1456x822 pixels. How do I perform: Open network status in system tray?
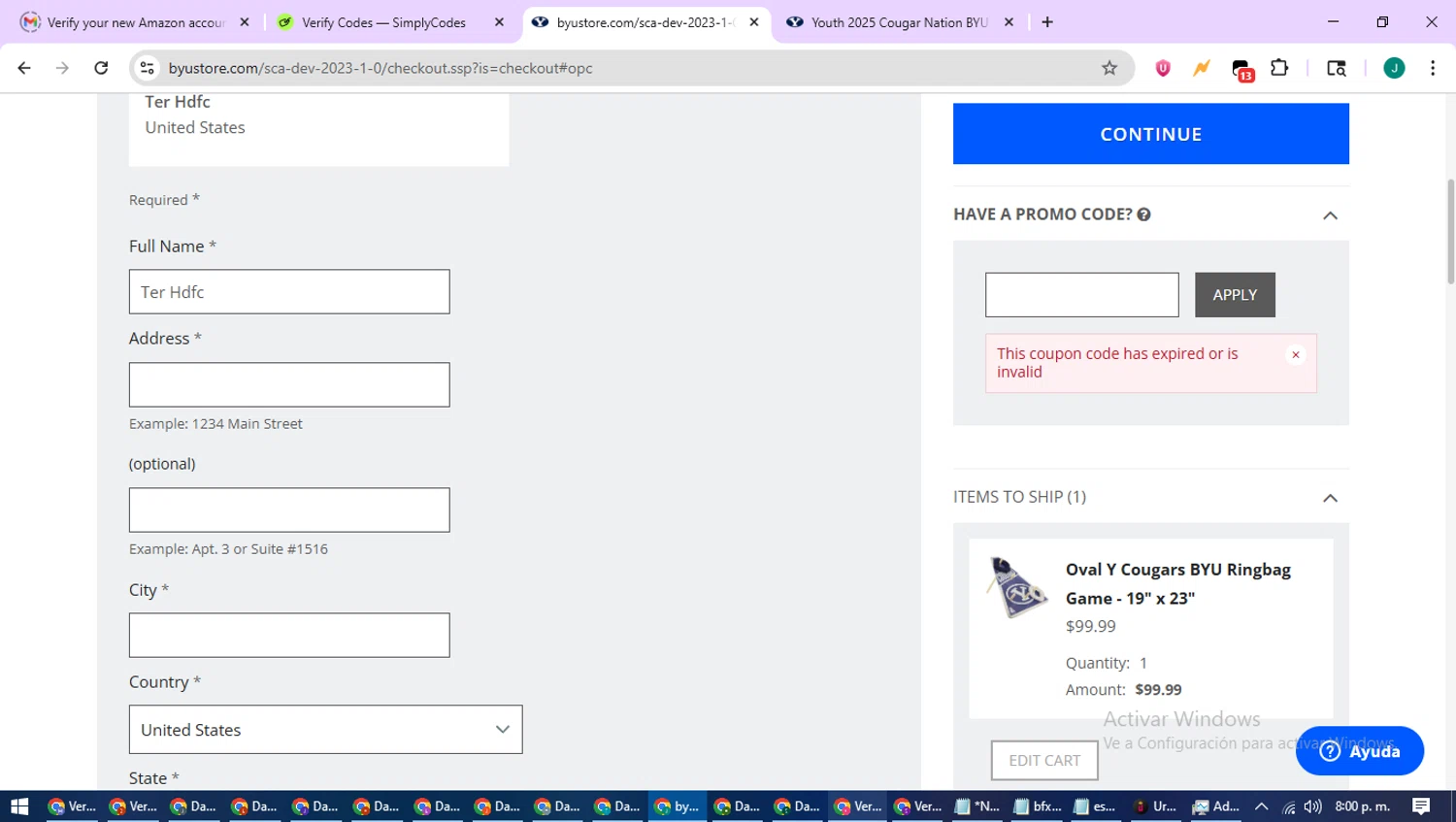(x=1289, y=806)
